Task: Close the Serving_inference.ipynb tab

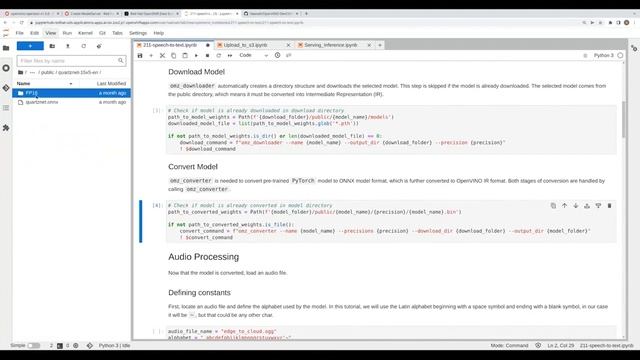Action: point(369,45)
